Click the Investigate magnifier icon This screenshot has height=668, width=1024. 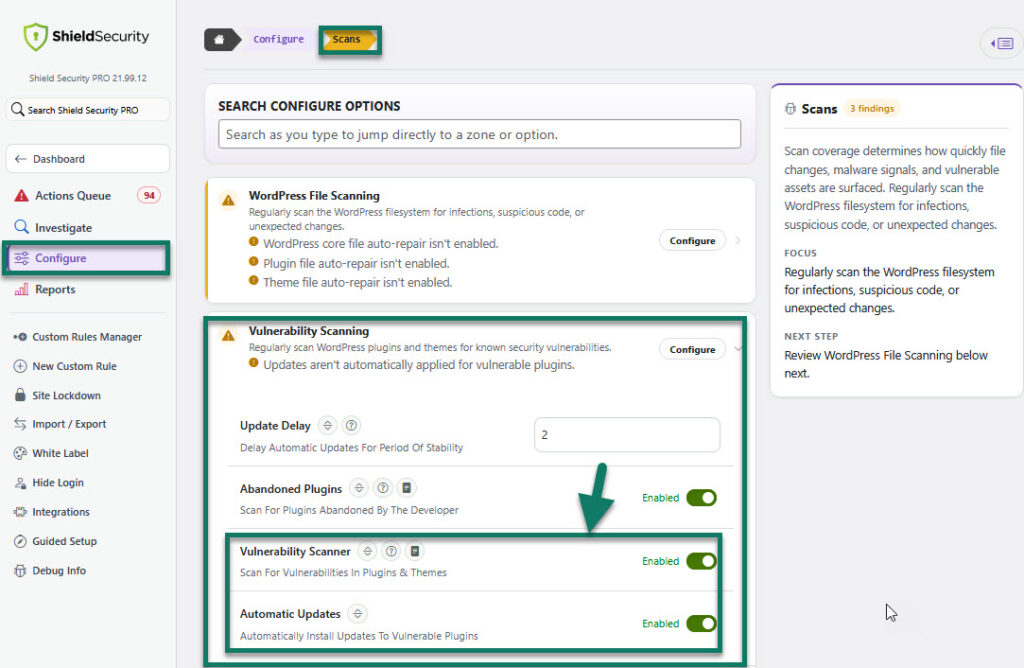coord(22,227)
